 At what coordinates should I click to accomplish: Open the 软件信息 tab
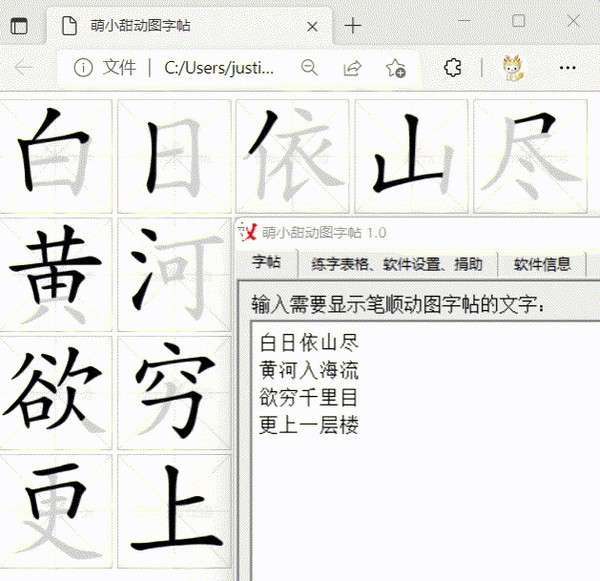pyautogui.click(x=542, y=264)
